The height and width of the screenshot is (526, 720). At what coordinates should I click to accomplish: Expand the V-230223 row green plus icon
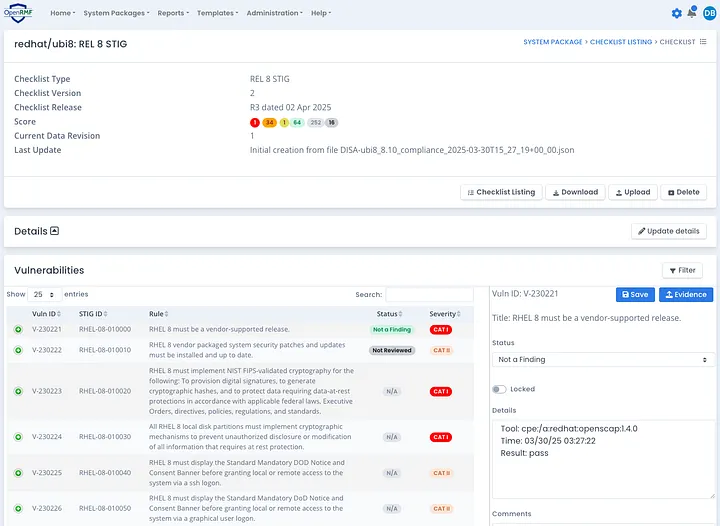[x=18, y=392]
